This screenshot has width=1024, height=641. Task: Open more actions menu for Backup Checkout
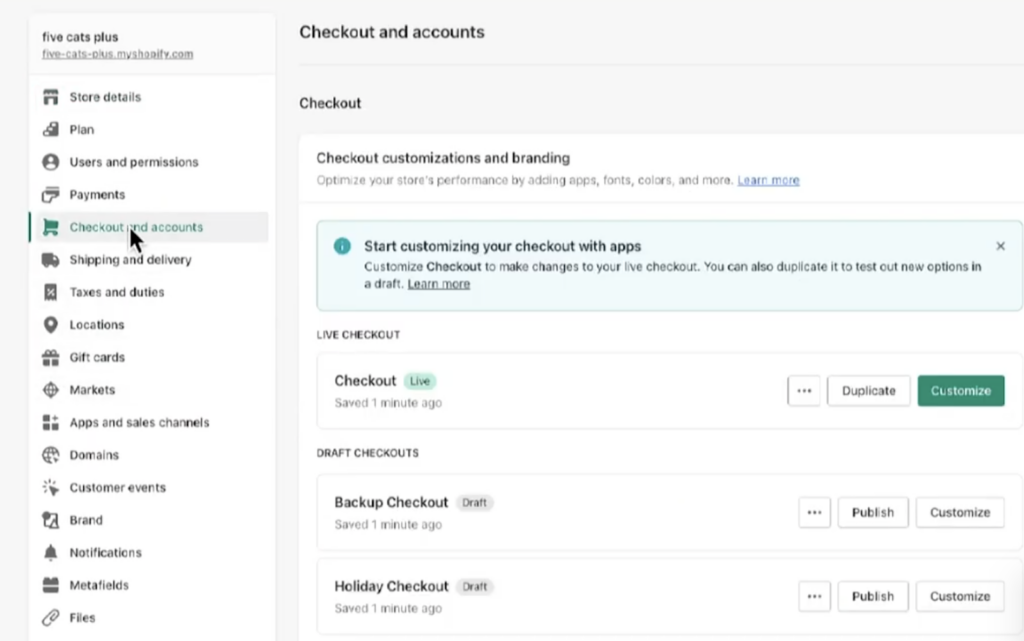814,512
